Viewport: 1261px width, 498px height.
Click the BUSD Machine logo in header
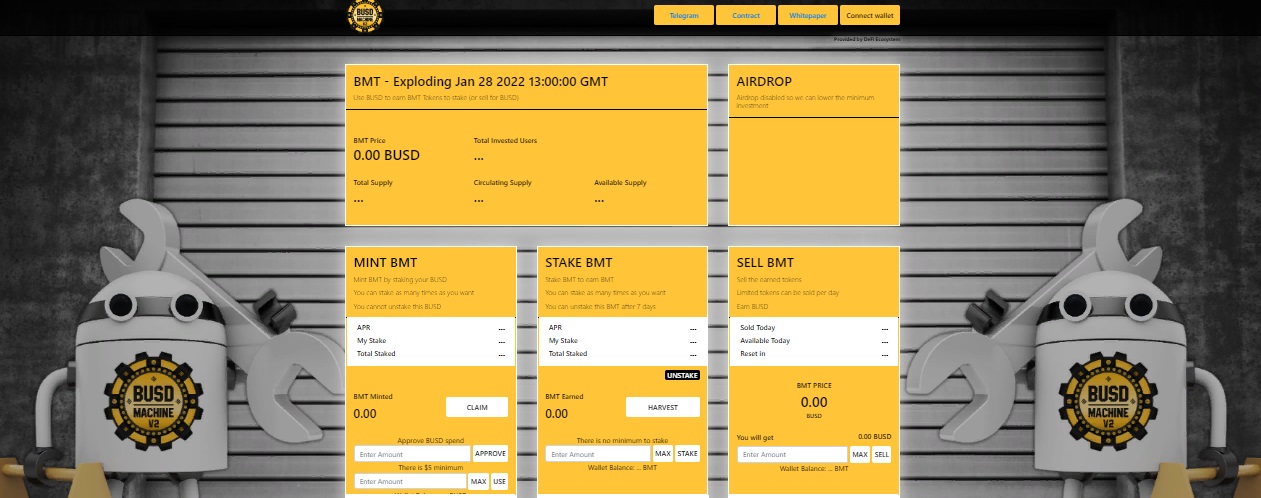[x=365, y=14]
